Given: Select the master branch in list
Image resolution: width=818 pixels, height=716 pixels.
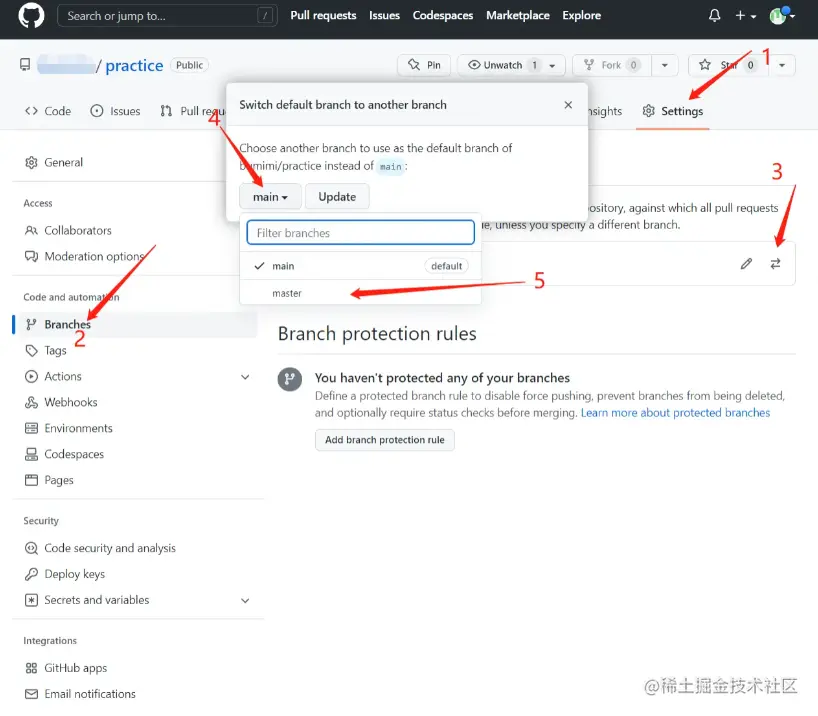Looking at the screenshot, I should 360,293.
